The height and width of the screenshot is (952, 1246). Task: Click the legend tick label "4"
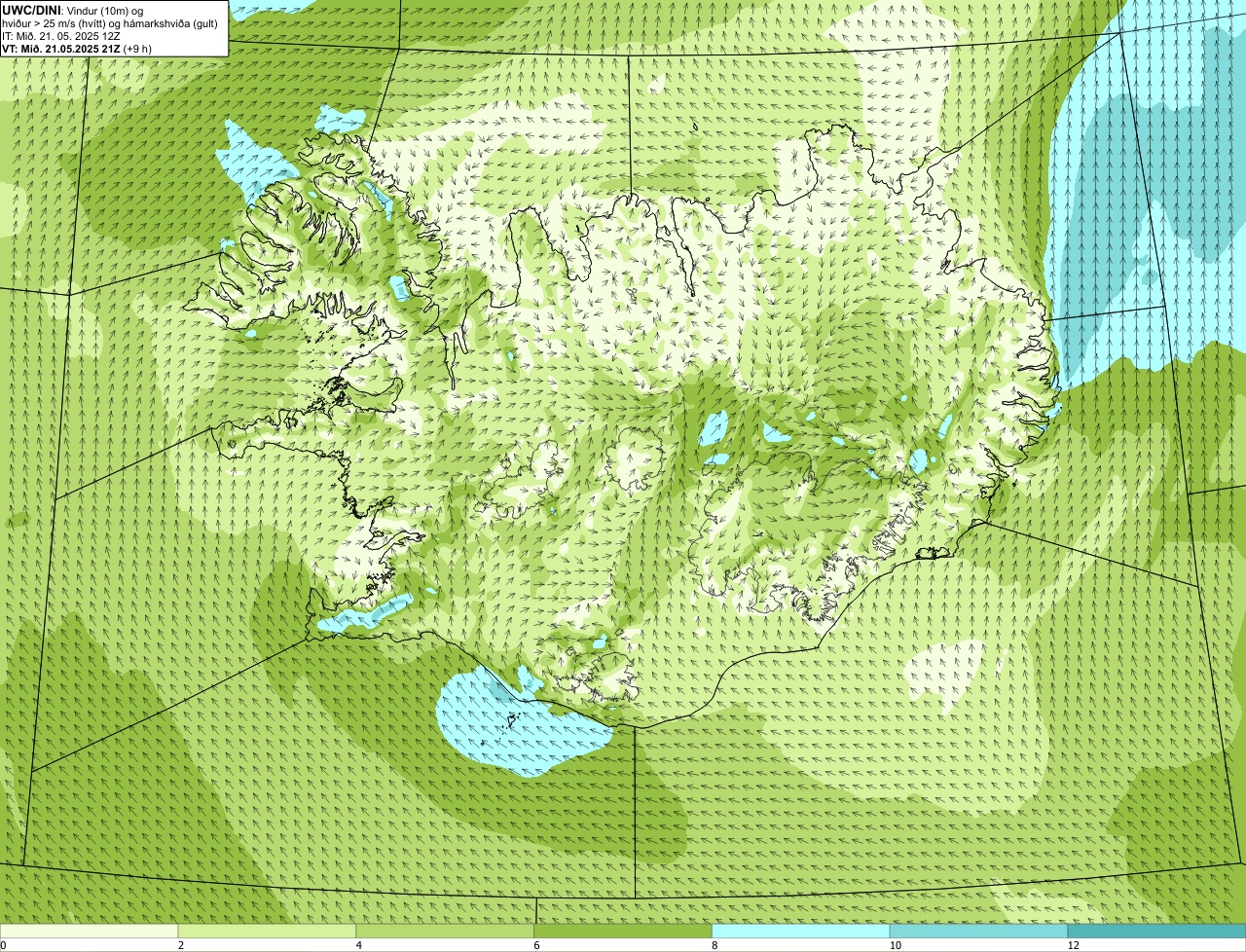(358, 945)
